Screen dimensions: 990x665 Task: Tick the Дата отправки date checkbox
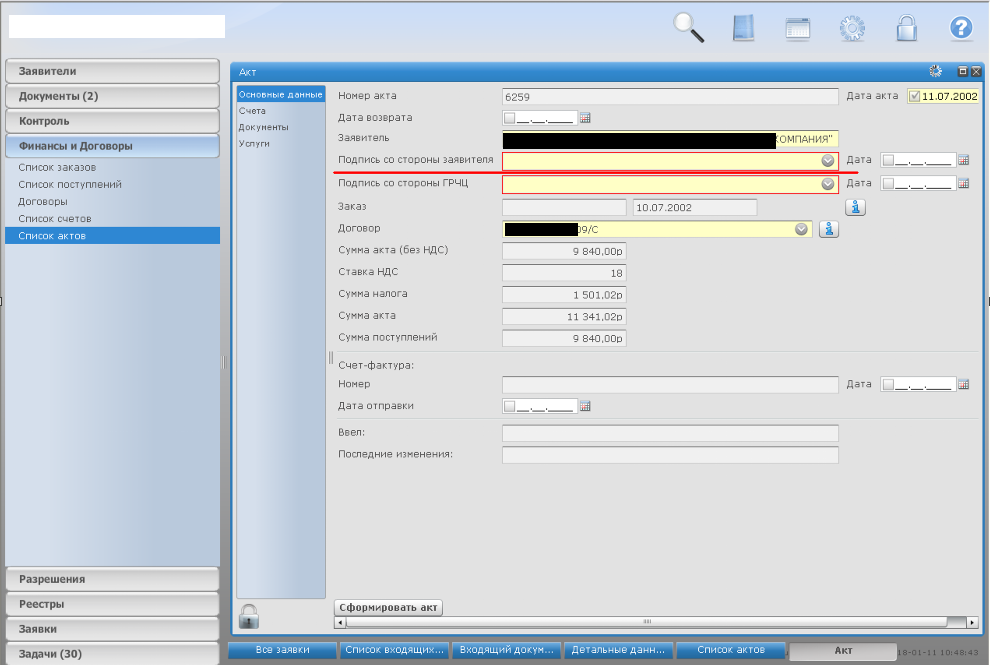tap(510, 406)
